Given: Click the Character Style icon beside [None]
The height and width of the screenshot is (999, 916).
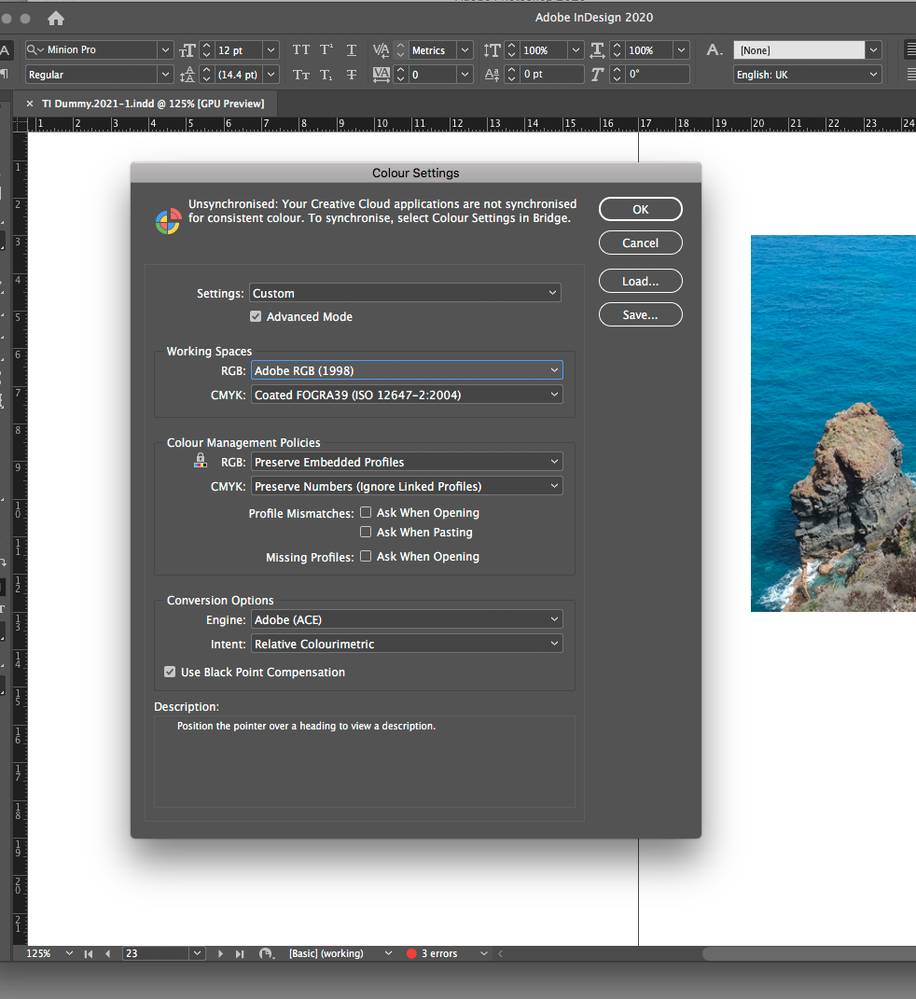Looking at the screenshot, I should click(x=714, y=50).
